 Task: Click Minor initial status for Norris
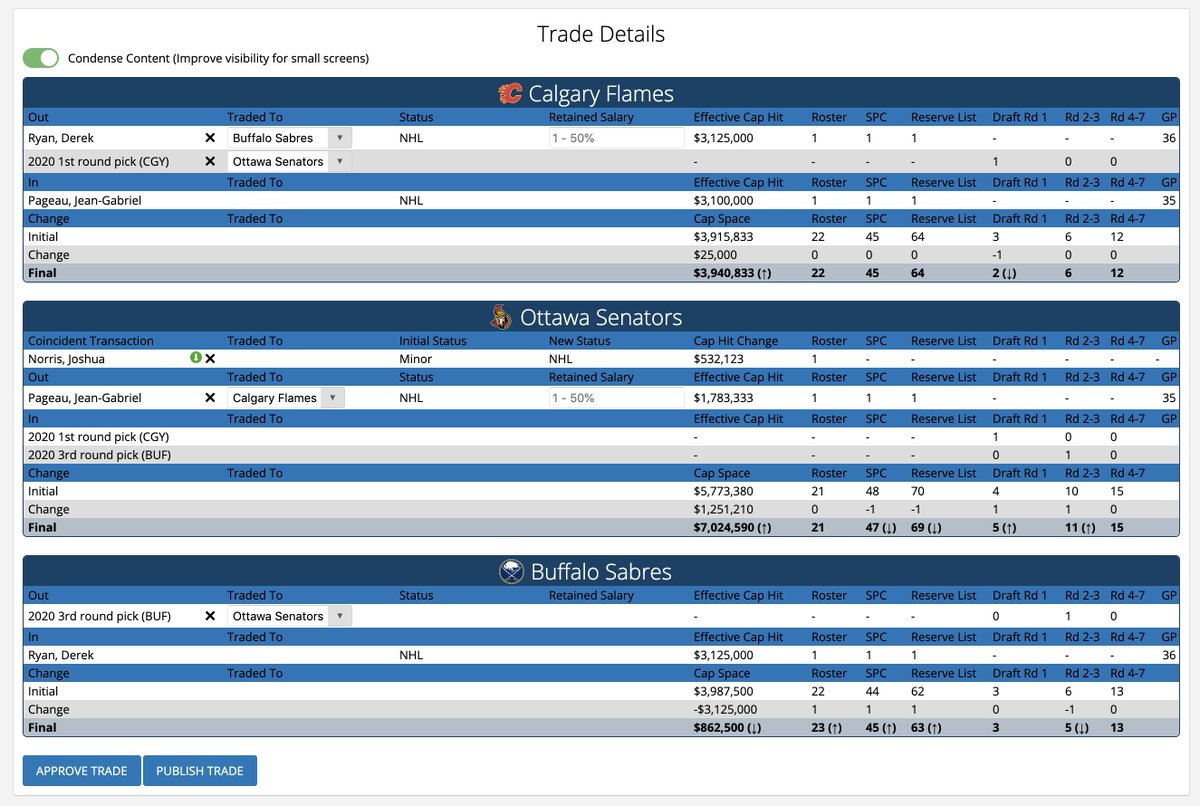(416, 358)
